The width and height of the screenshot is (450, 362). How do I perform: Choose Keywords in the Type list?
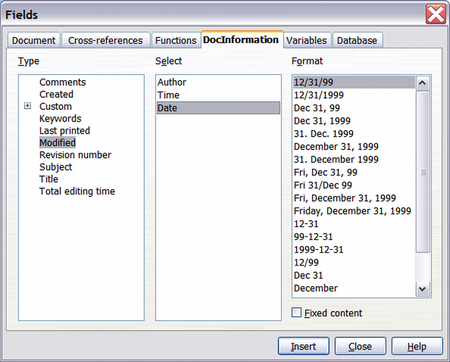coord(60,118)
